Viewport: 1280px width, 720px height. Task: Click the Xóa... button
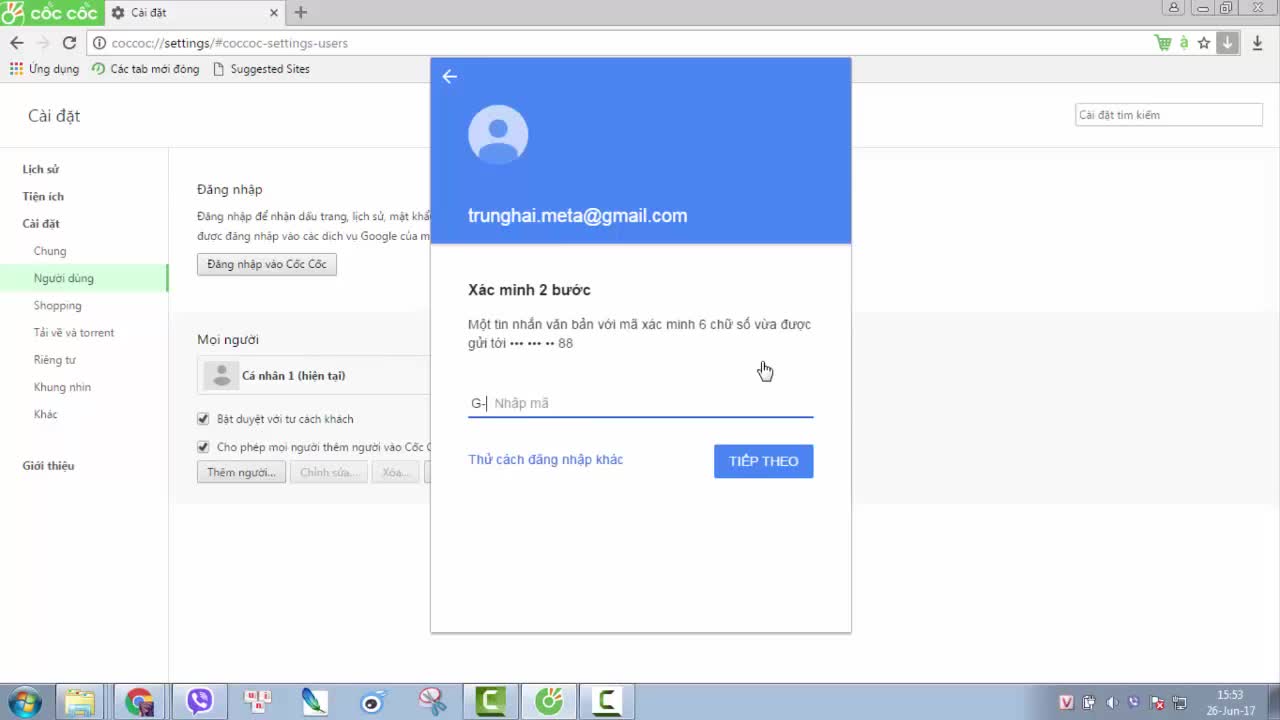396,472
